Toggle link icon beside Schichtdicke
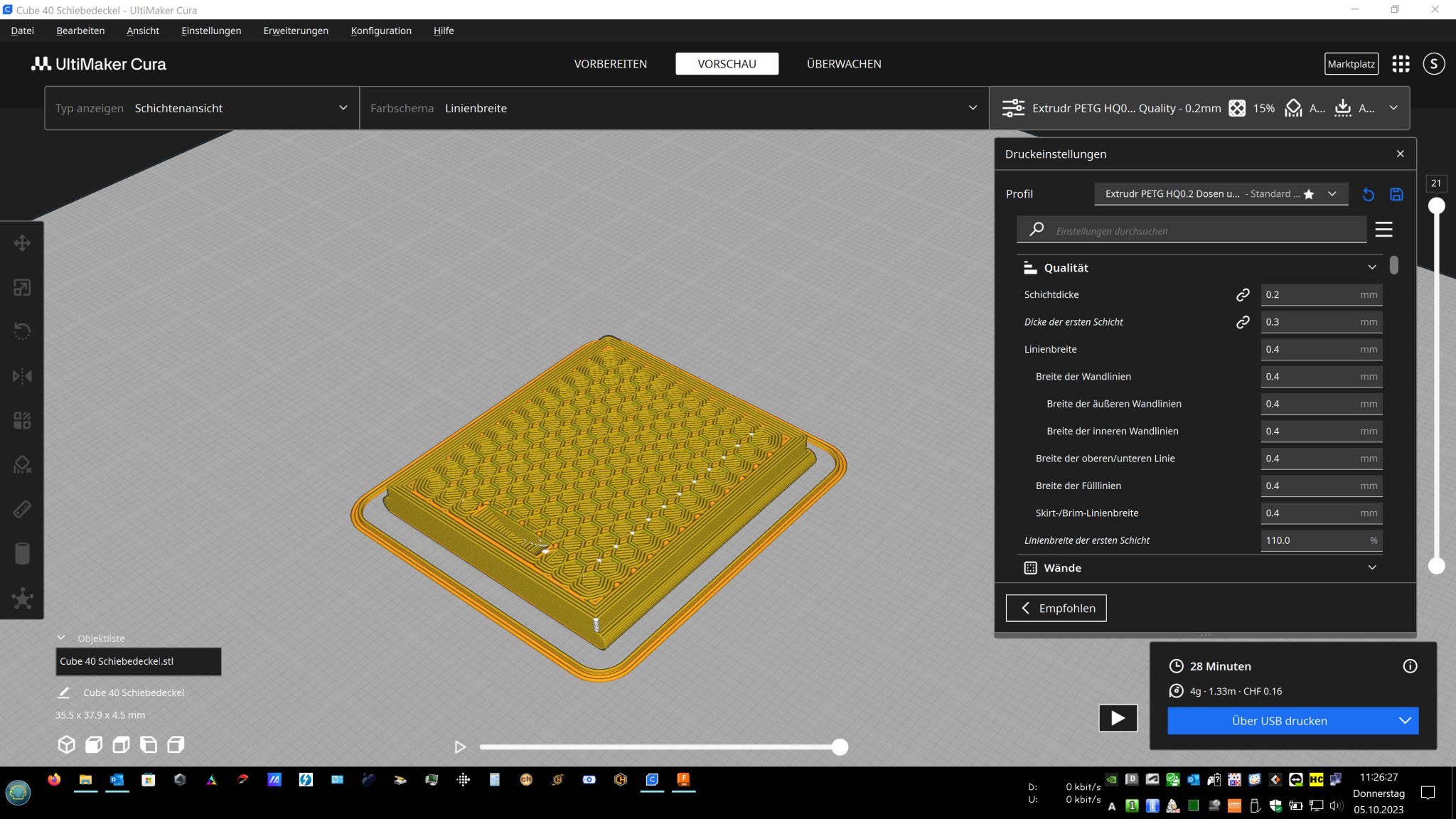1456x819 pixels. pos(1243,294)
